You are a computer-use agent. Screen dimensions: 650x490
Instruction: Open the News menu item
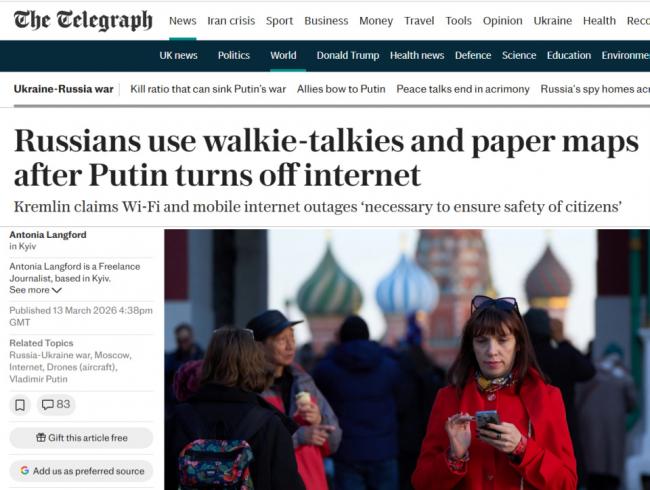[x=182, y=21]
